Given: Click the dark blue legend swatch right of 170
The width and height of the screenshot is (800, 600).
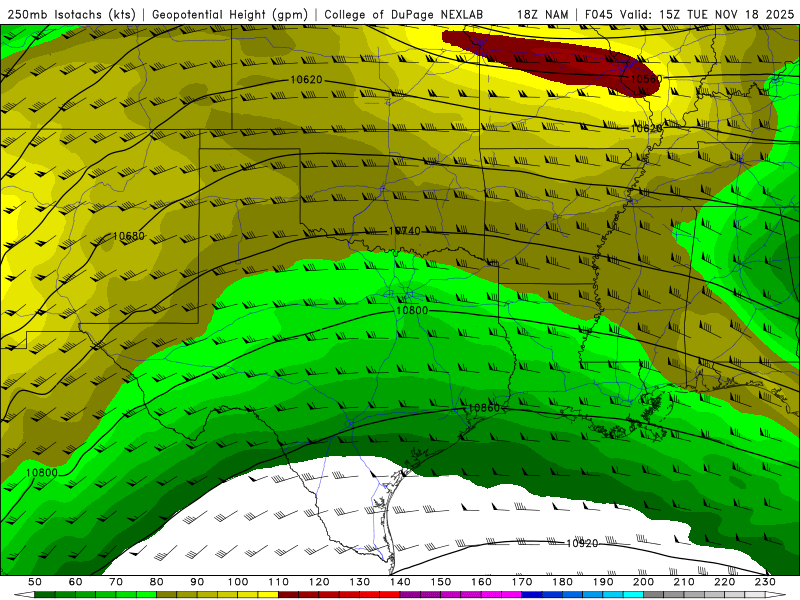Looking at the screenshot, I should 532,595.
